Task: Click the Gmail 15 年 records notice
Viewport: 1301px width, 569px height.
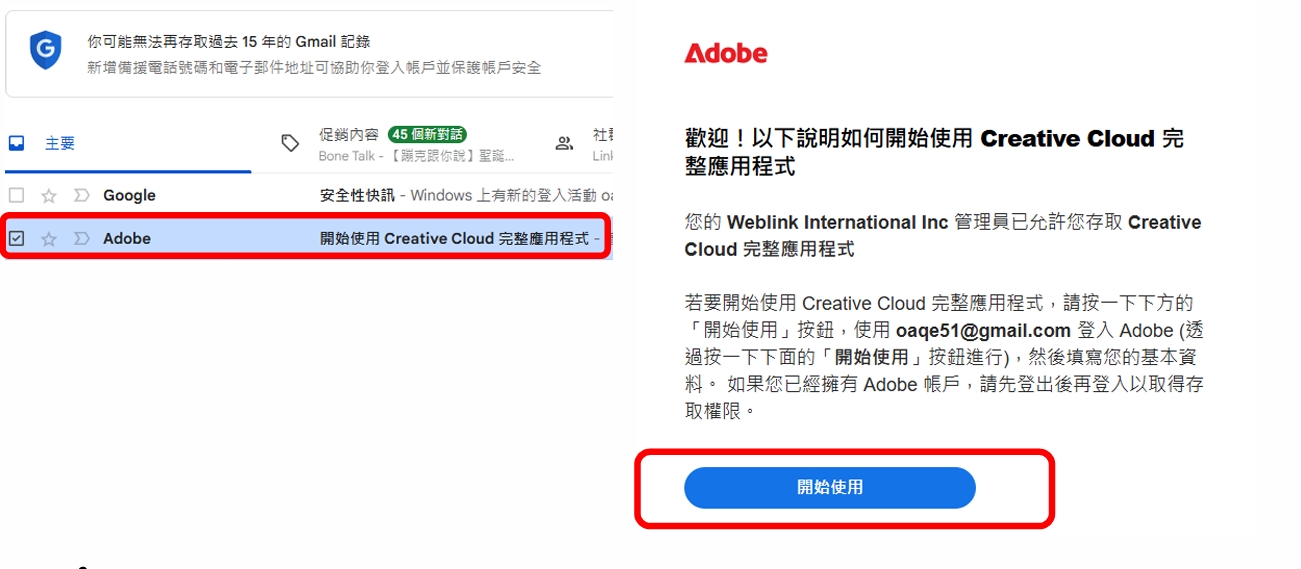Action: (229, 41)
